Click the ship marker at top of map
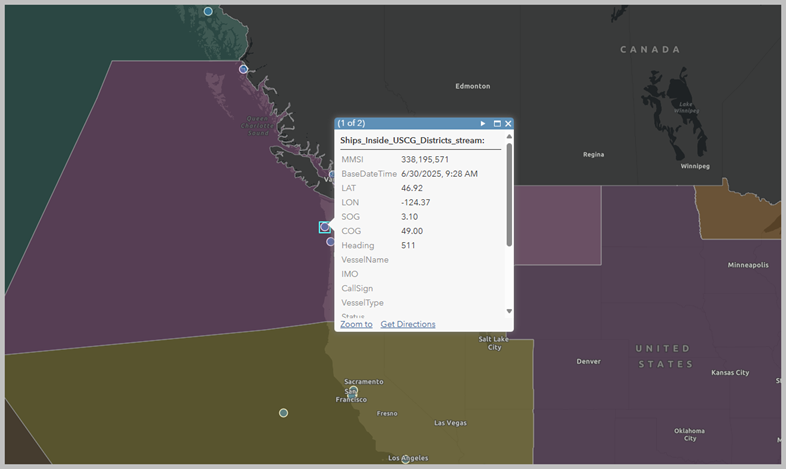Image resolution: width=786 pixels, height=470 pixels. point(208,11)
